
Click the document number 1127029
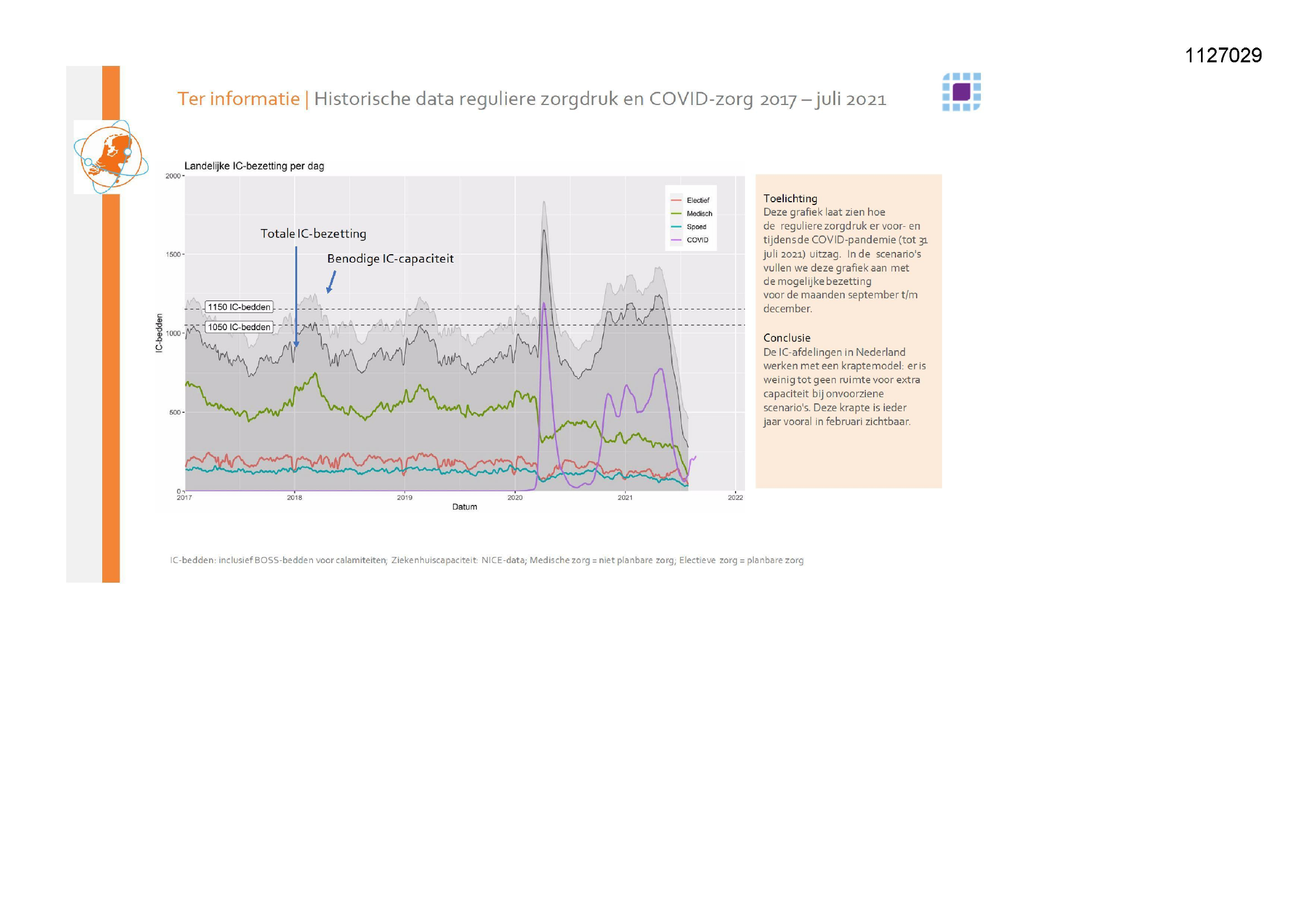tap(1223, 56)
